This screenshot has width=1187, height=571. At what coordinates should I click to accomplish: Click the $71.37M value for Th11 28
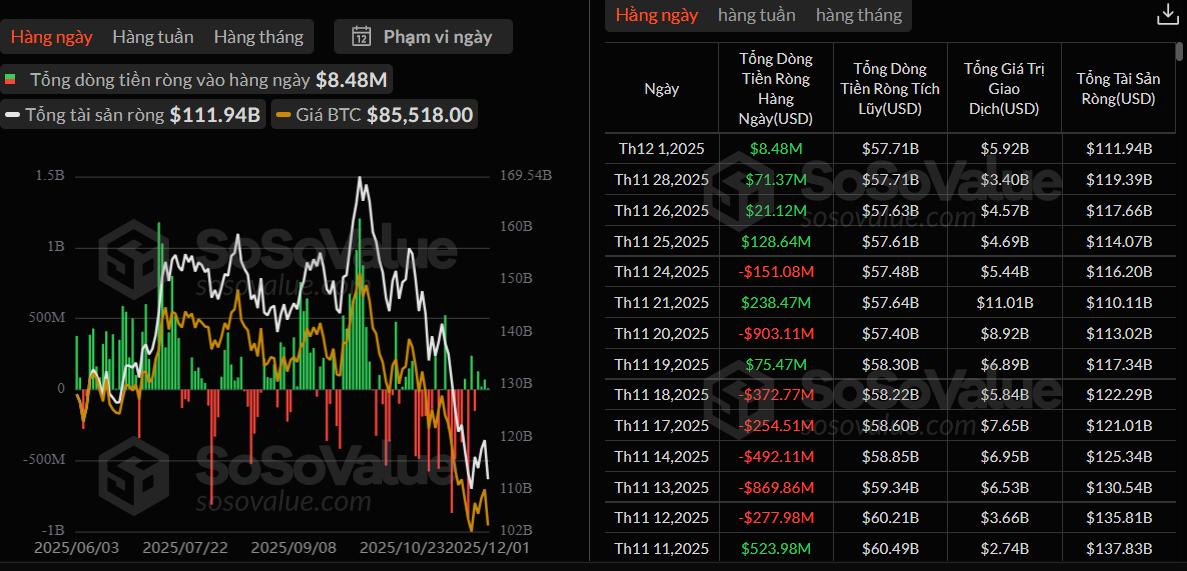tap(775, 179)
